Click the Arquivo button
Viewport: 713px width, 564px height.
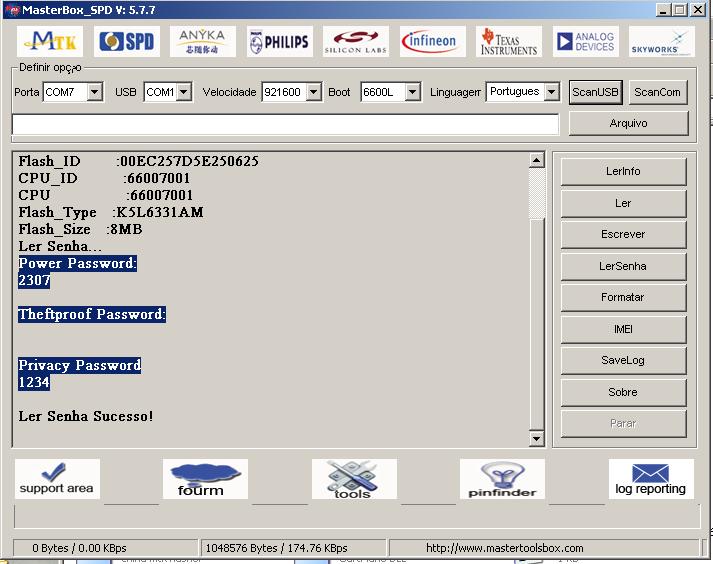click(628, 123)
